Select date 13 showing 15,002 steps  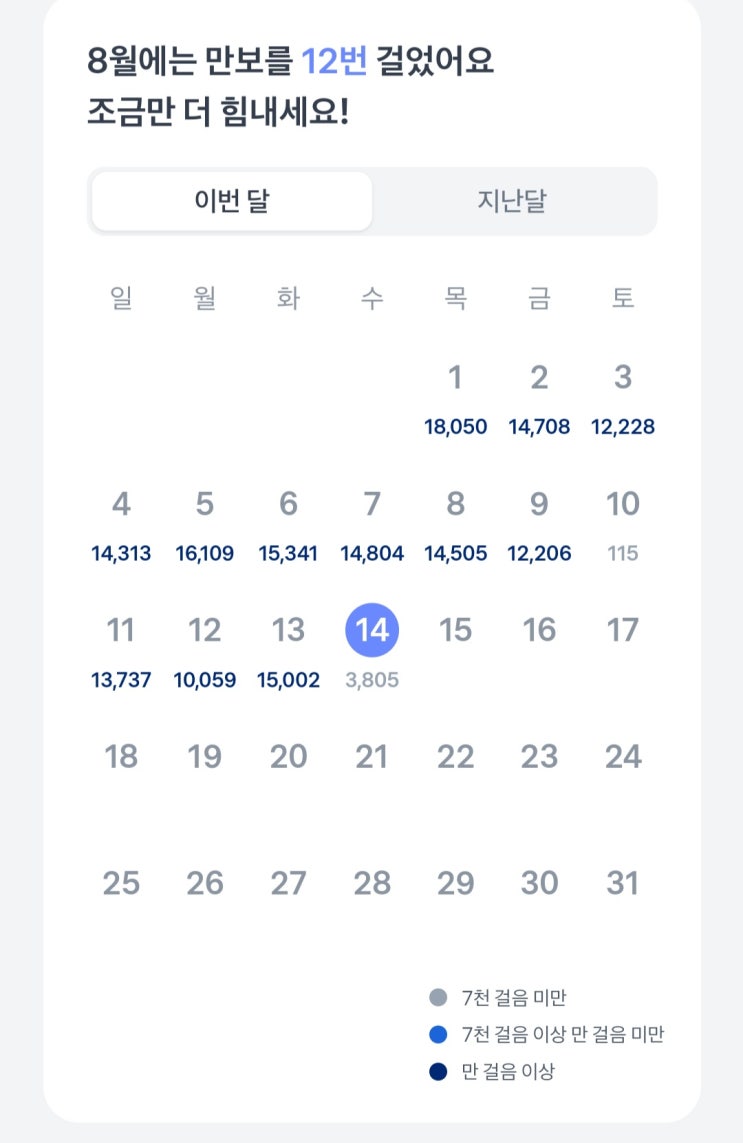[288, 631]
